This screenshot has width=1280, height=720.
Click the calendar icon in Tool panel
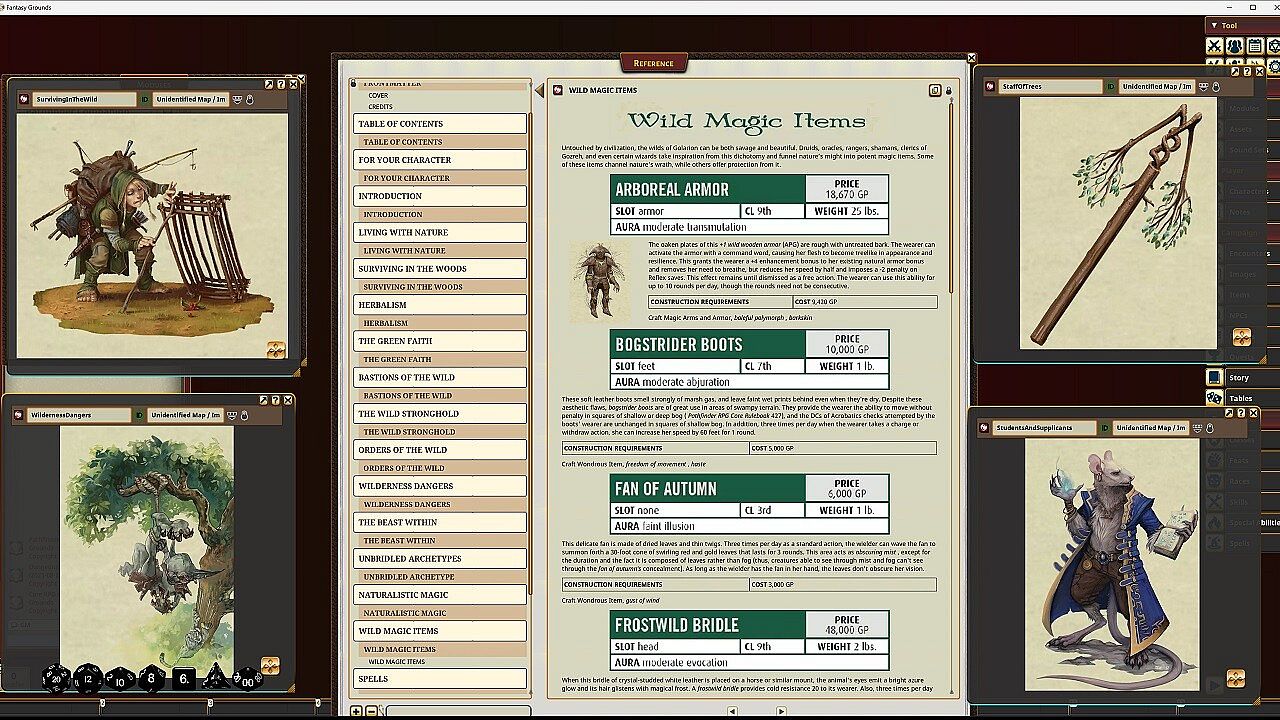[x=1254, y=46]
